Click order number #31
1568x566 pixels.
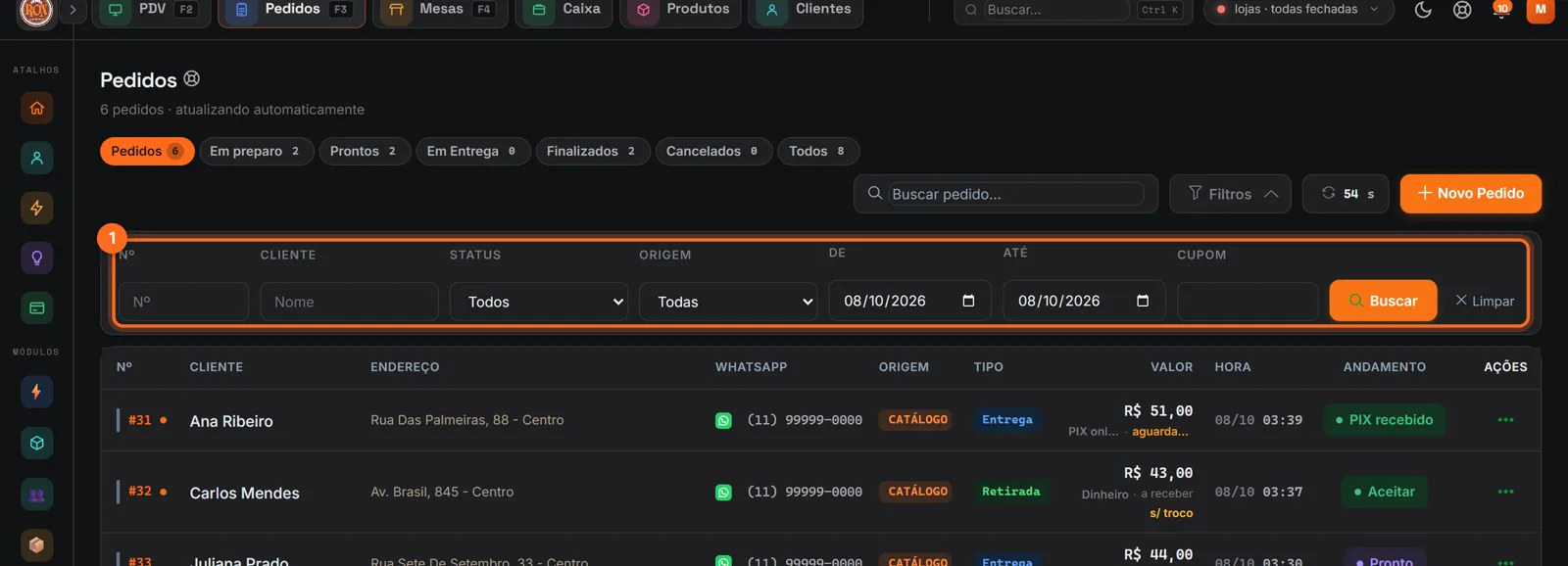[x=140, y=420]
